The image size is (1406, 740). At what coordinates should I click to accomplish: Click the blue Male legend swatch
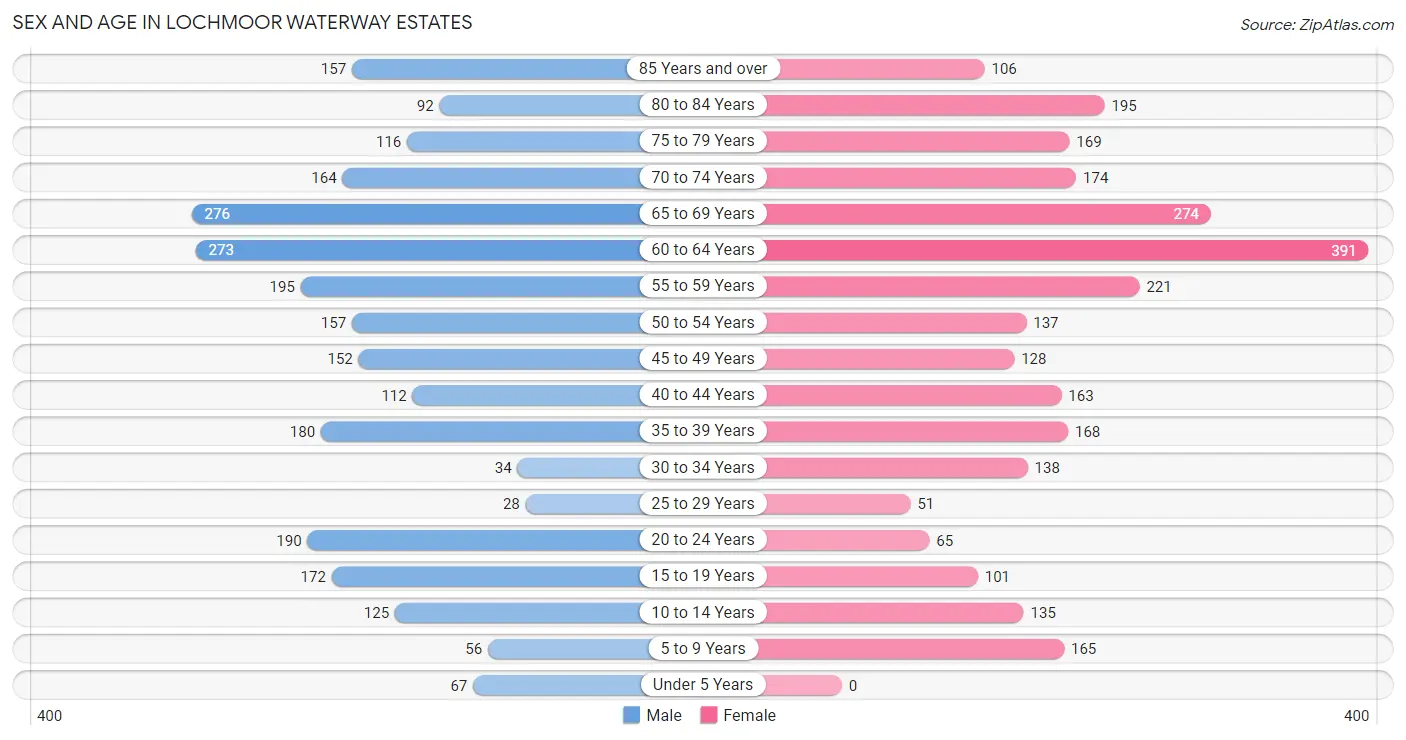(631, 715)
